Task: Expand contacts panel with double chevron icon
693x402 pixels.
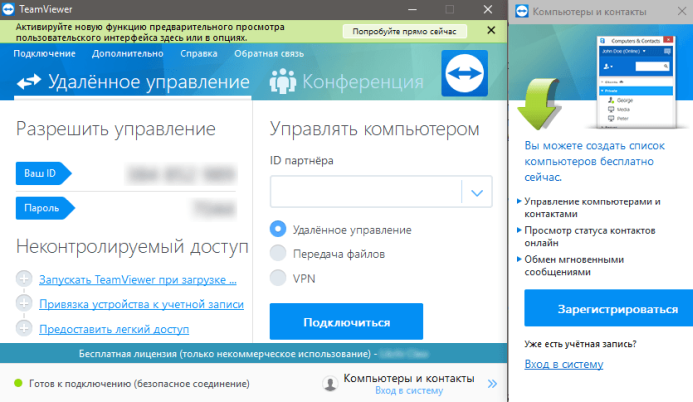Action: (x=492, y=383)
